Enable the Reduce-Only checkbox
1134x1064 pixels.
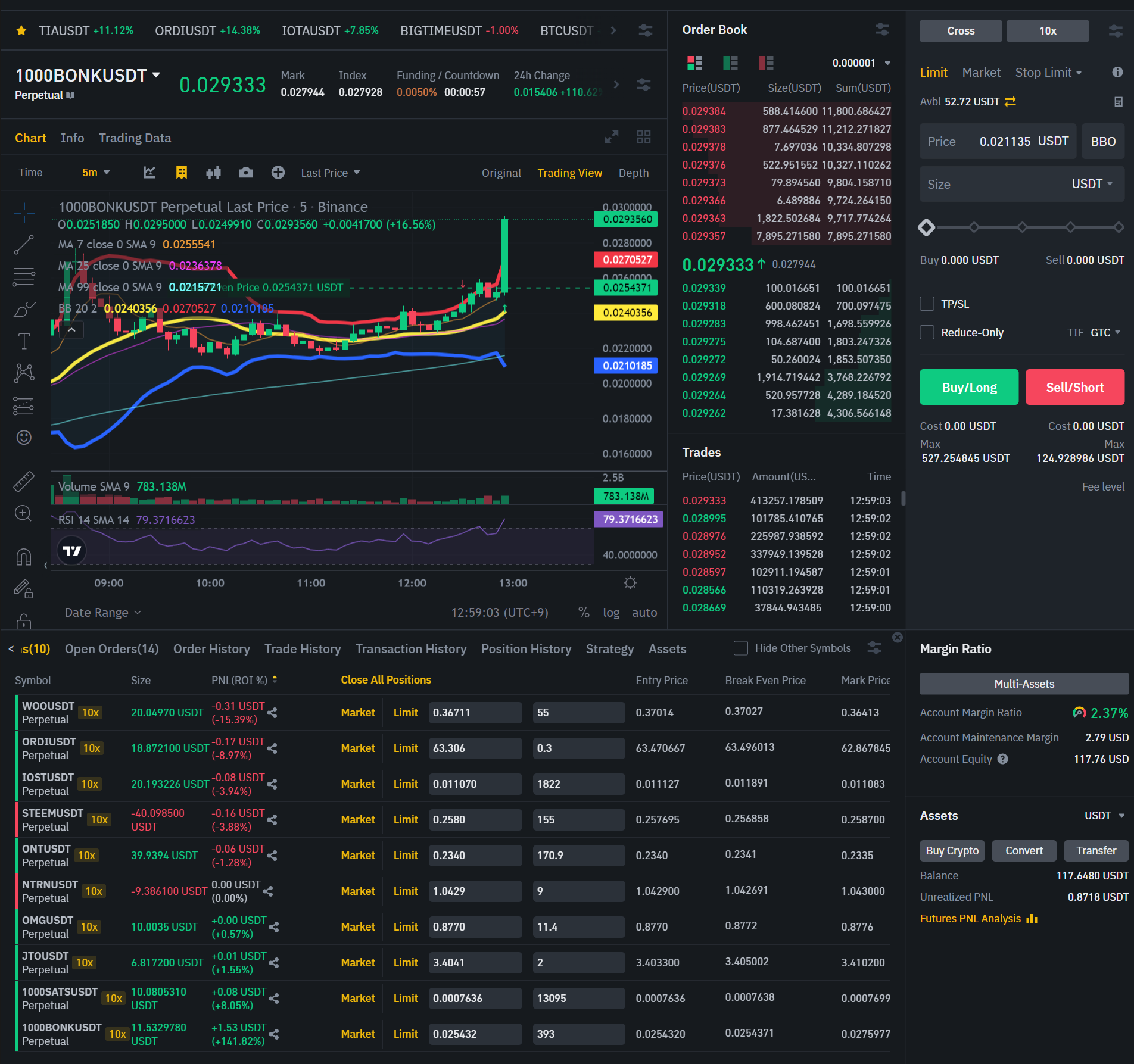(x=927, y=332)
